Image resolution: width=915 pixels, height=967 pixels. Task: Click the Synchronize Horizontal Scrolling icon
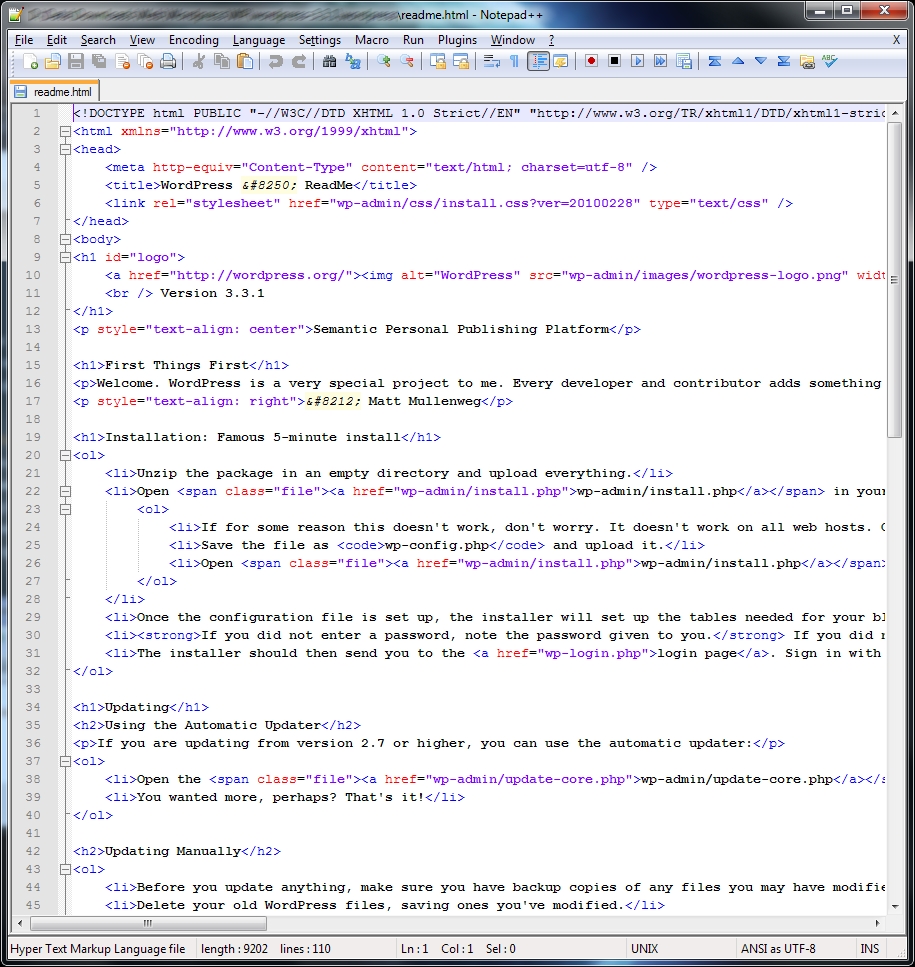[461, 61]
